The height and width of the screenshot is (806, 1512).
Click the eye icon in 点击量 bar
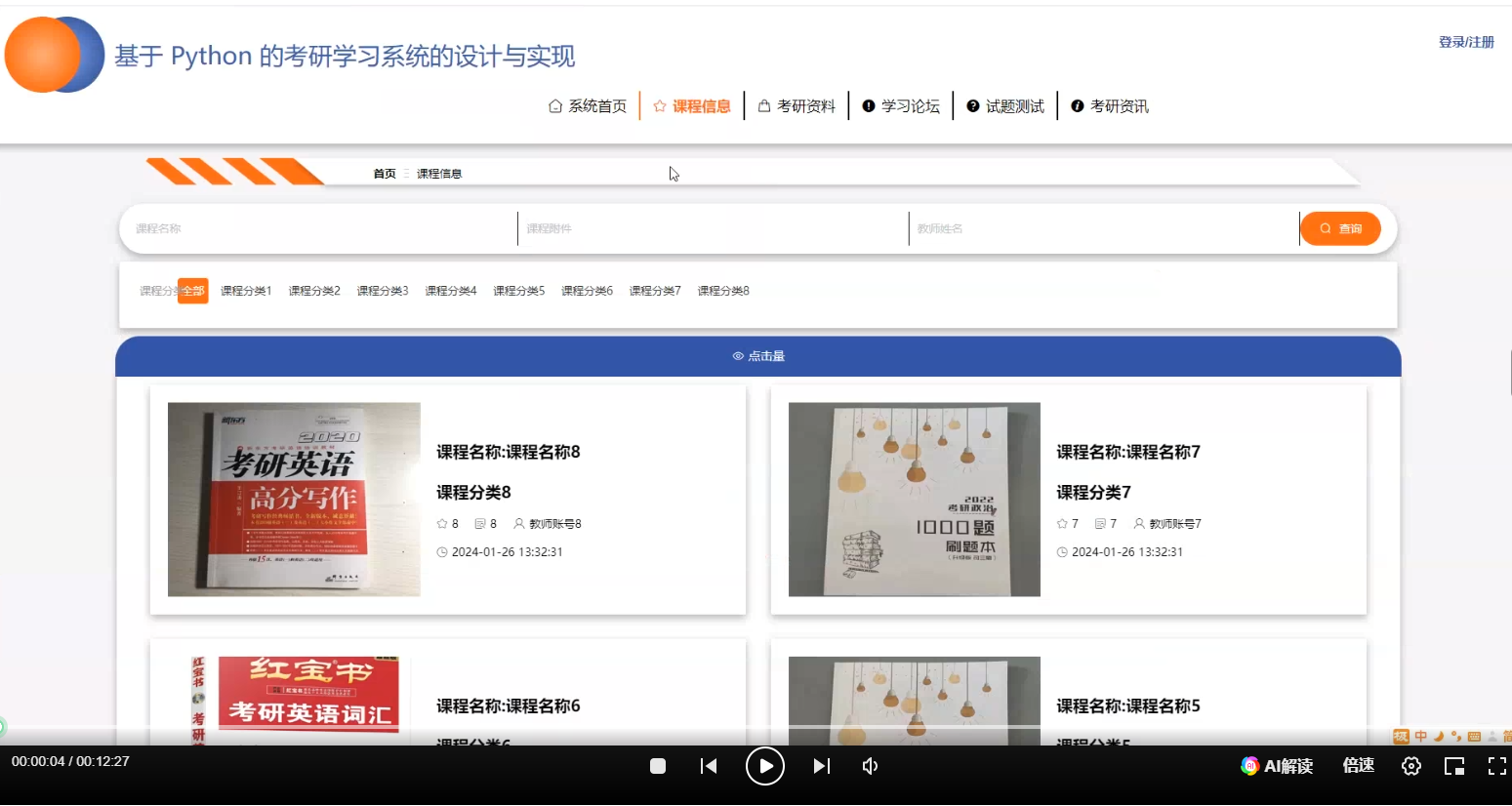pyautogui.click(x=738, y=356)
